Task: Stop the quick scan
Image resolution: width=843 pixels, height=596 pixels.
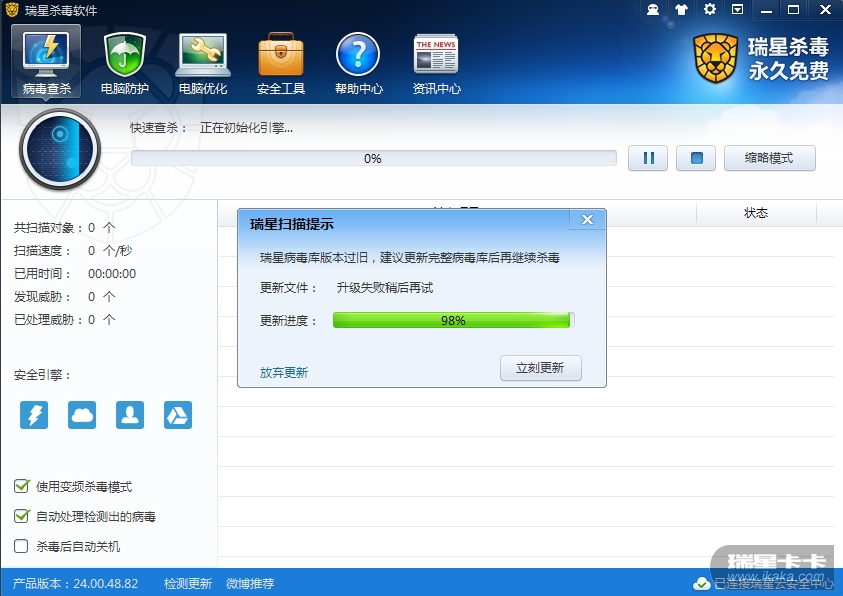Action: click(x=696, y=158)
